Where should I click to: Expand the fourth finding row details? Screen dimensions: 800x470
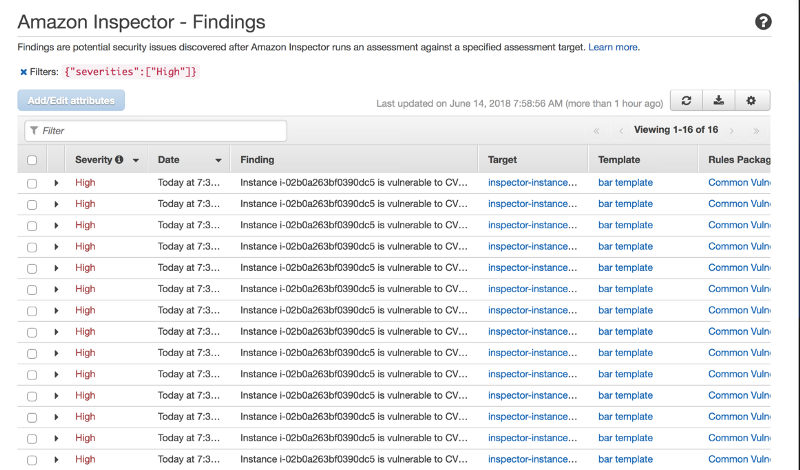click(x=56, y=247)
